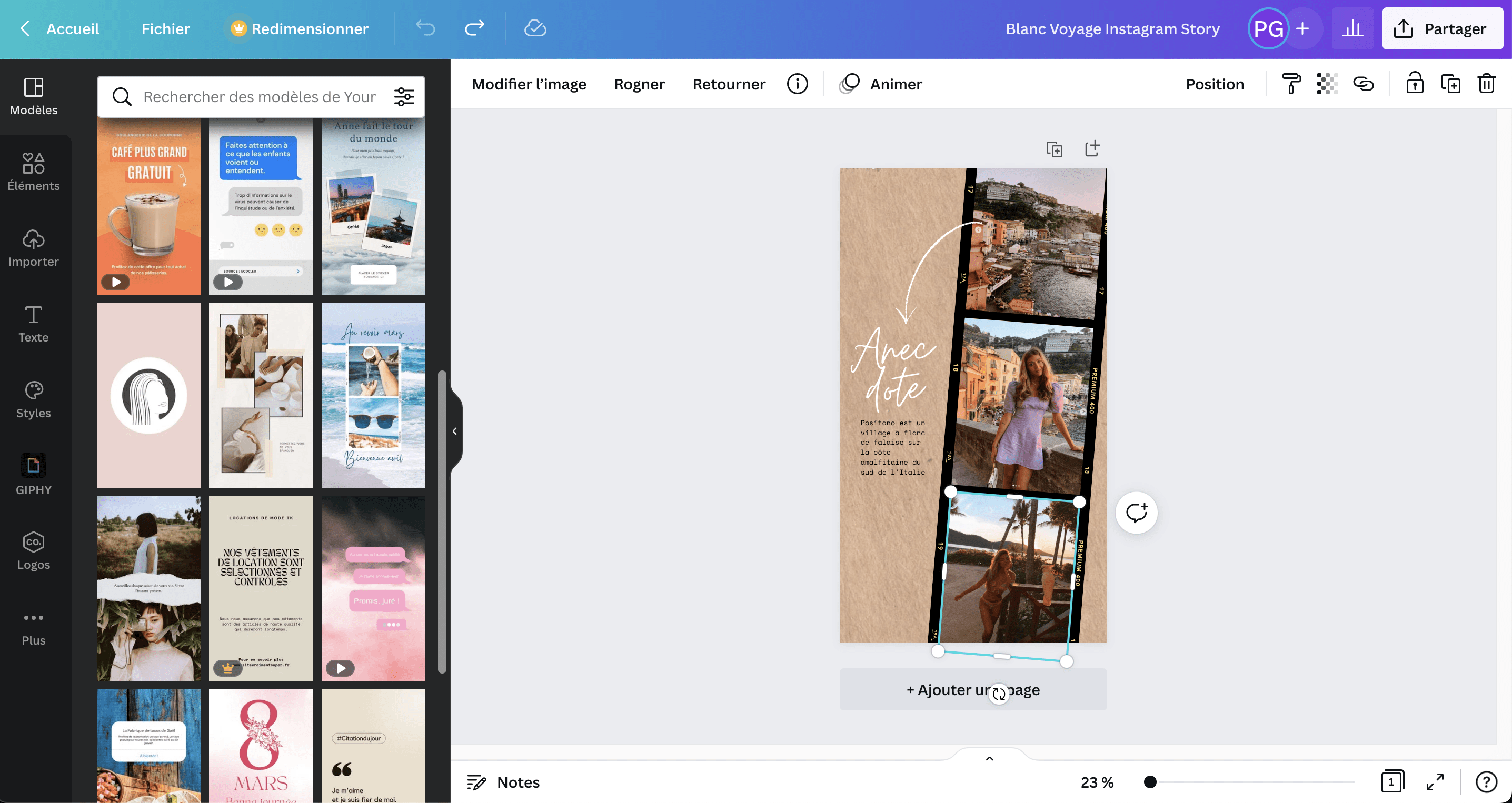Image resolution: width=1512 pixels, height=803 pixels.
Task: Open the GIPHY panel
Action: [x=34, y=474]
